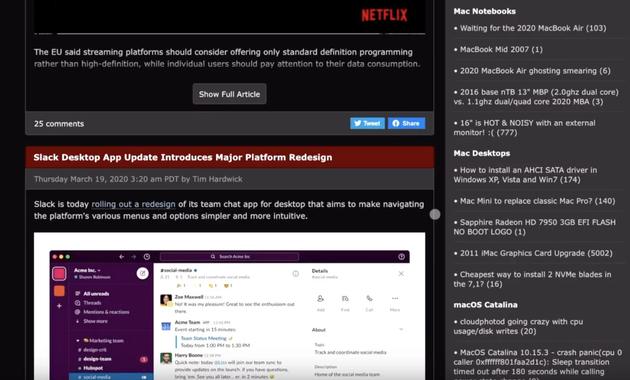Open 'Sapphire Radeon HD 7950 3GB EFI FLASH' thread
The width and height of the screenshot is (630, 380).
tap(535, 227)
